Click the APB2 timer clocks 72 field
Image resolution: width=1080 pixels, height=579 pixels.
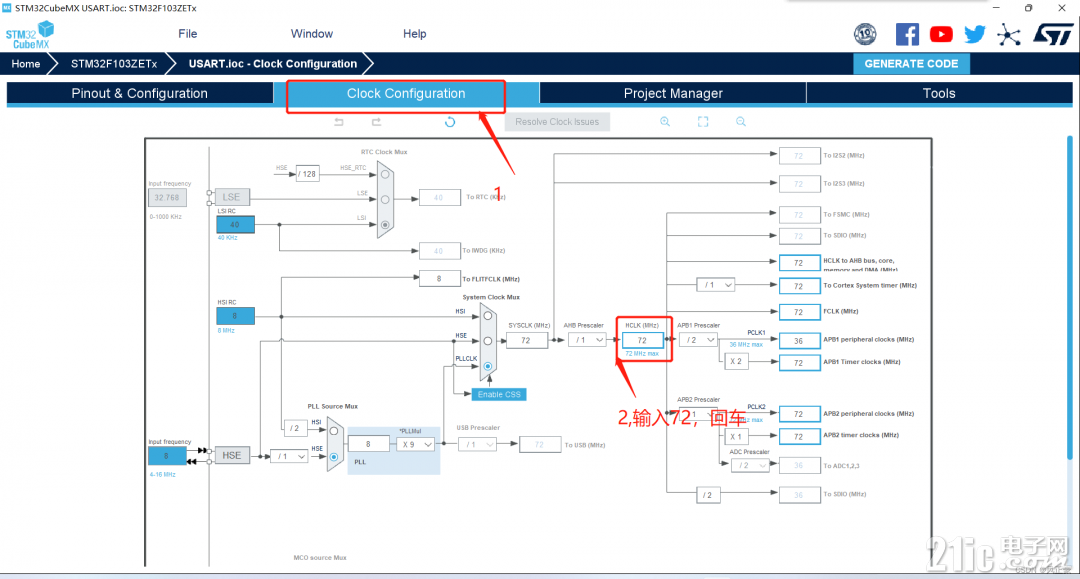pos(799,436)
